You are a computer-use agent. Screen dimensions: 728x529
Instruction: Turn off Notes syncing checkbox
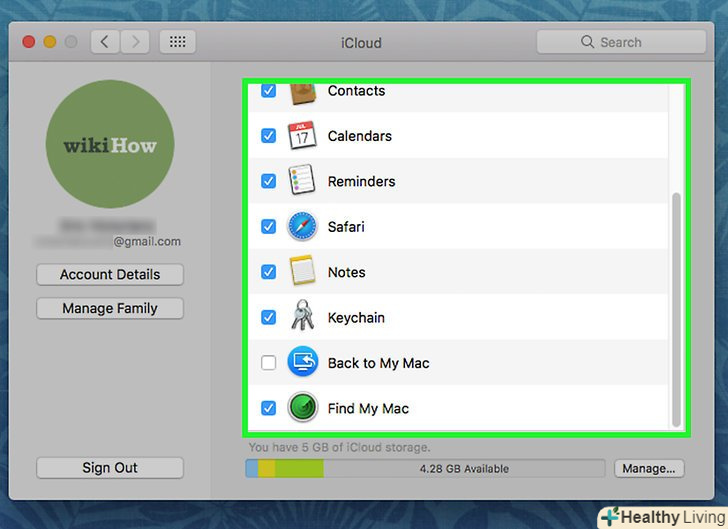point(268,272)
